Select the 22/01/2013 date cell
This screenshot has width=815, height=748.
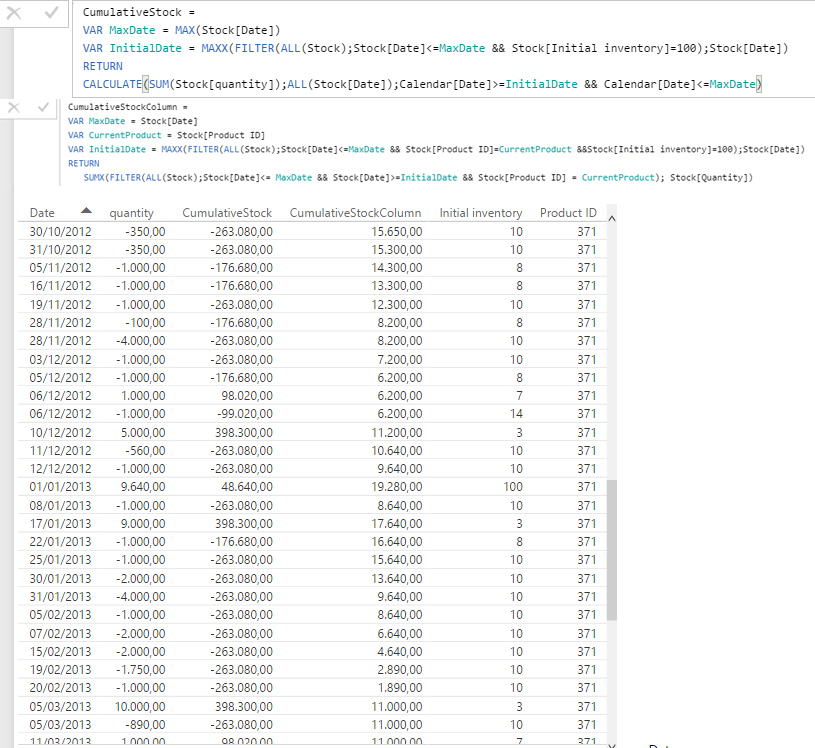[60, 542]
